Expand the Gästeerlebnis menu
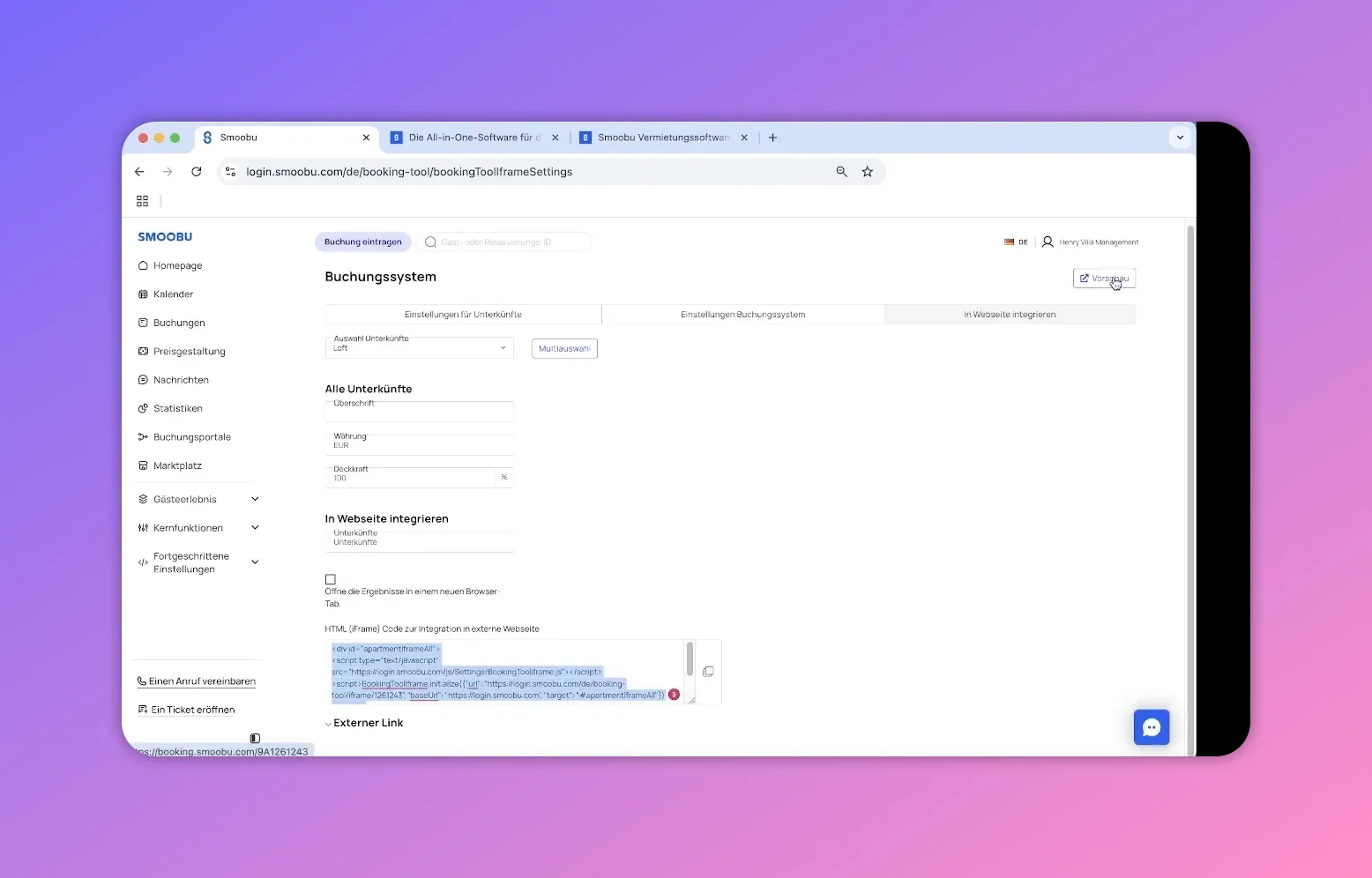Image resolution: width=1372 pixels, height=878 pixels. (198, 499)
